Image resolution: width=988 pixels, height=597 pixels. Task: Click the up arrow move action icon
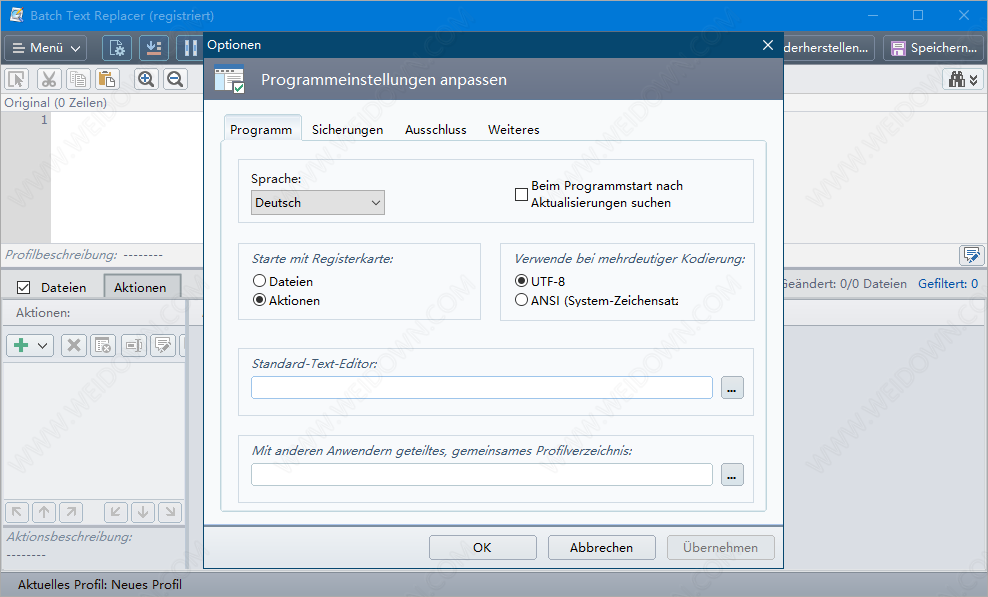(x=44, y=512)
